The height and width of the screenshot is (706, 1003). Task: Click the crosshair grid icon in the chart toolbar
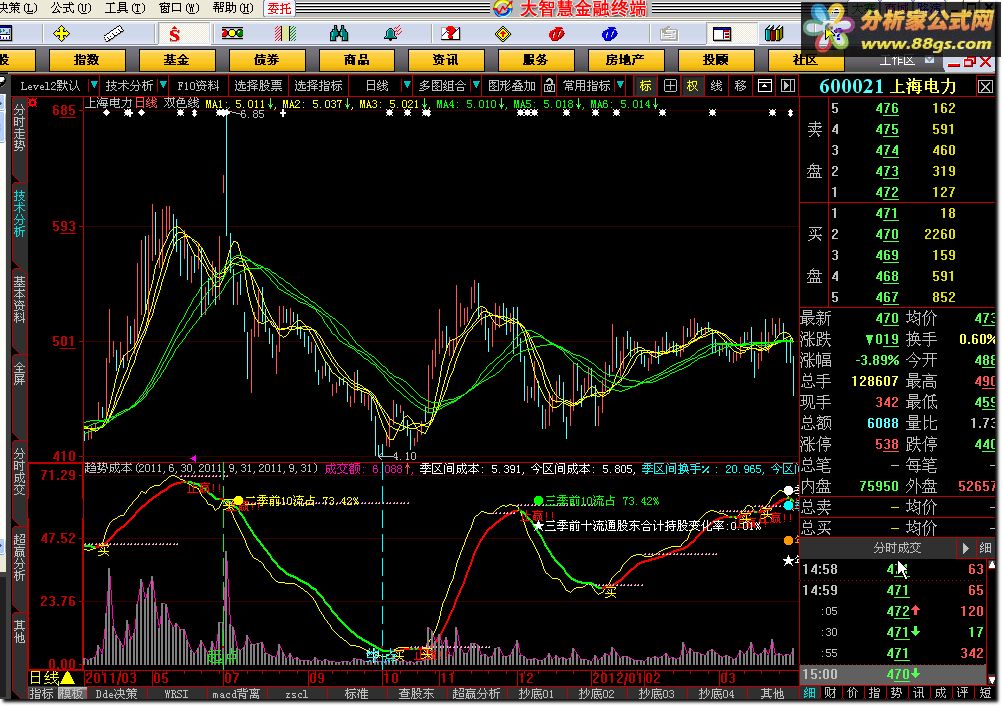pyautogui.click(x=670, y=86)
